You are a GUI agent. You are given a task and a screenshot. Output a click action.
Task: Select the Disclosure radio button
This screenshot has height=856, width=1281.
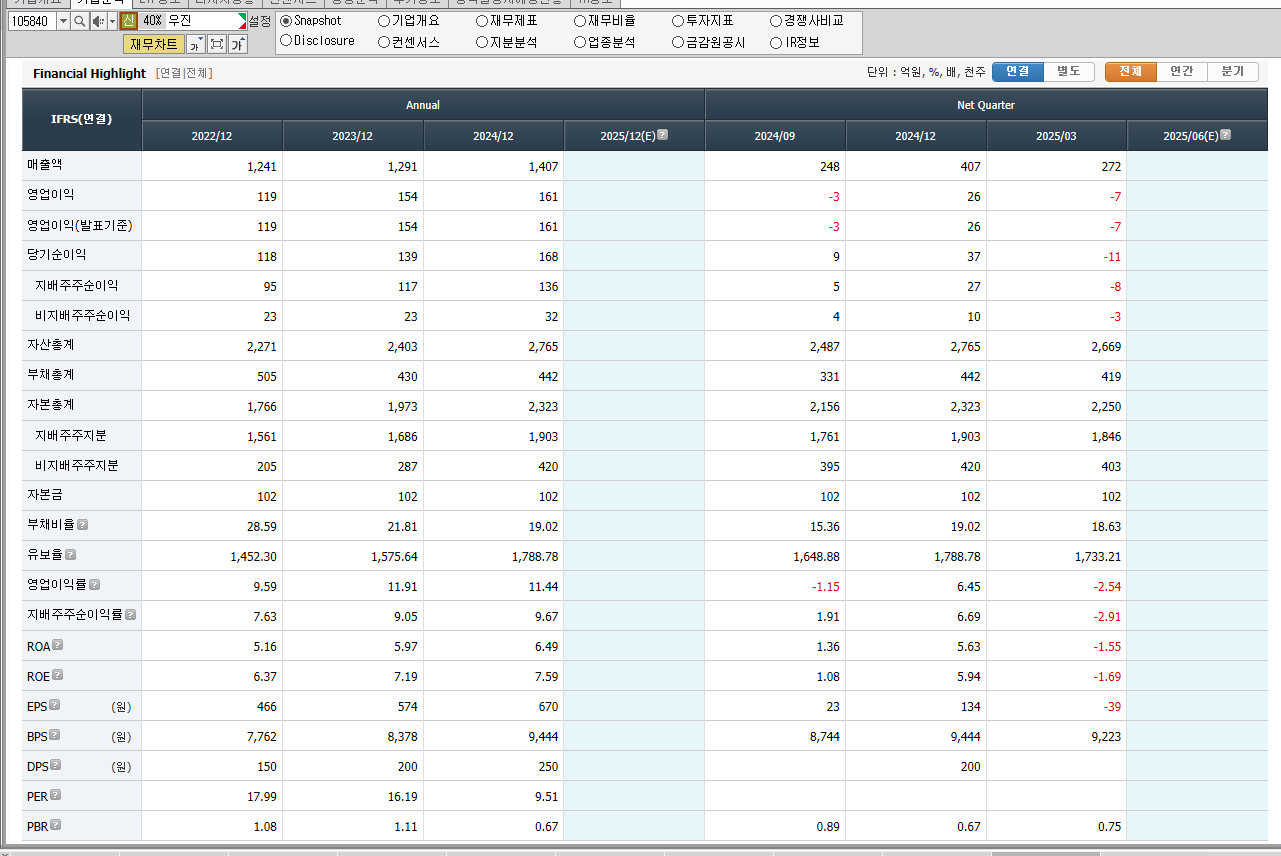tap(287, 41)
